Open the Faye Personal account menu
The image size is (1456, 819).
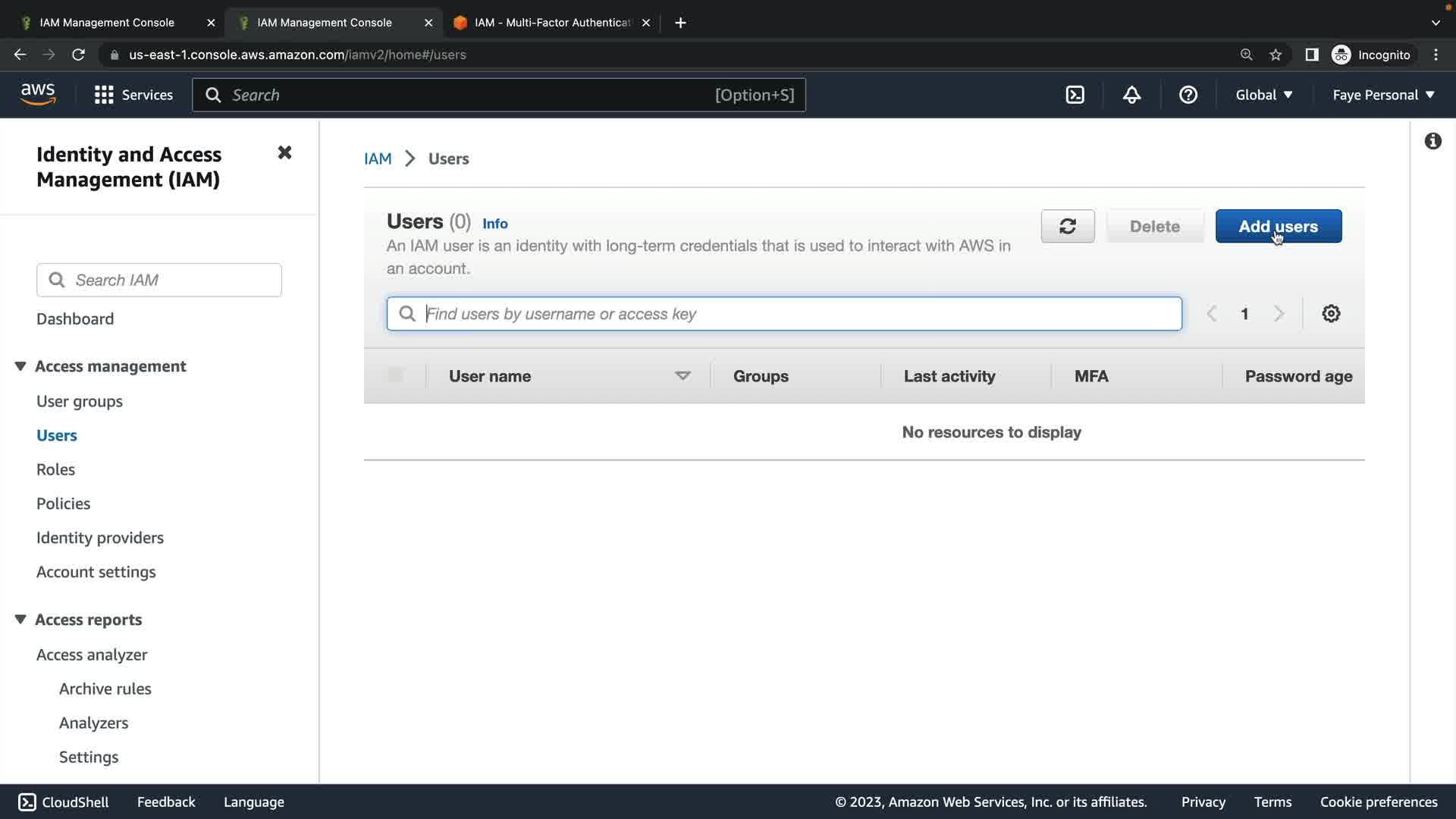(x=1383, y=95)
